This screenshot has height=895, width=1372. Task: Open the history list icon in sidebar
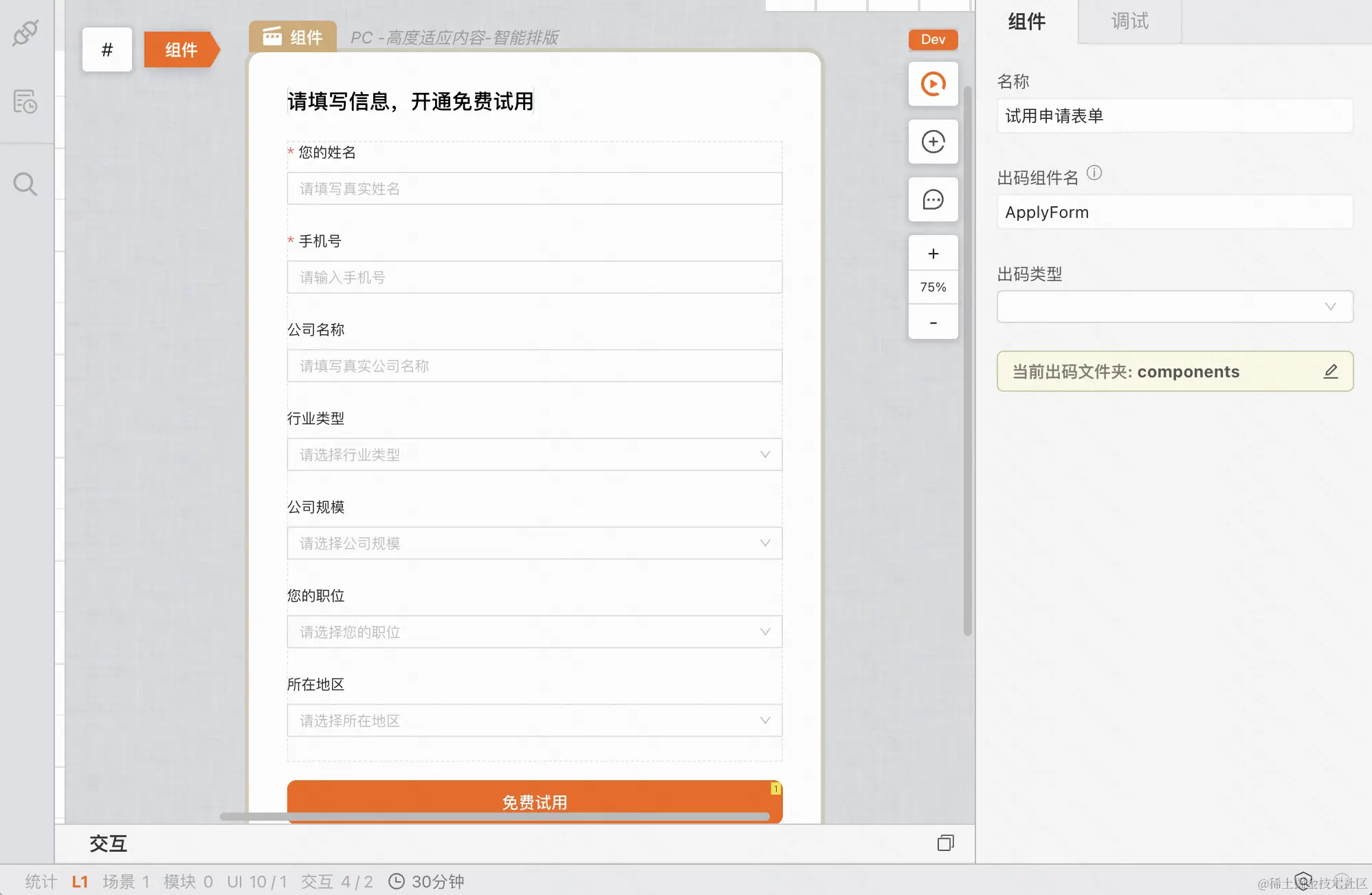[25, 102]
